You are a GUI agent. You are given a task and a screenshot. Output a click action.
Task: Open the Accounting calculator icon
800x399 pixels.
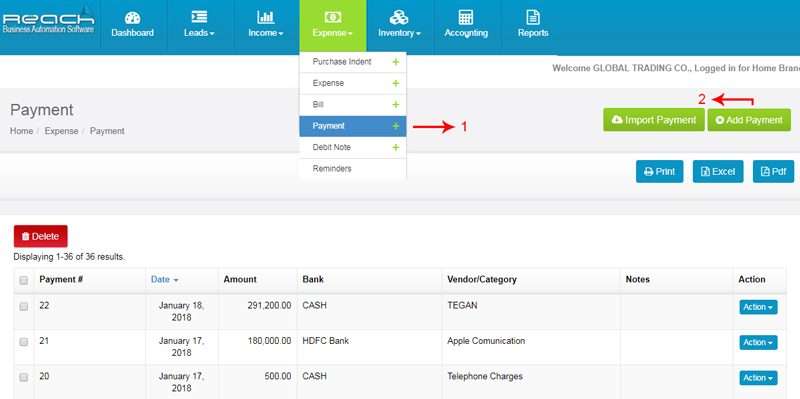coord(466,17)
